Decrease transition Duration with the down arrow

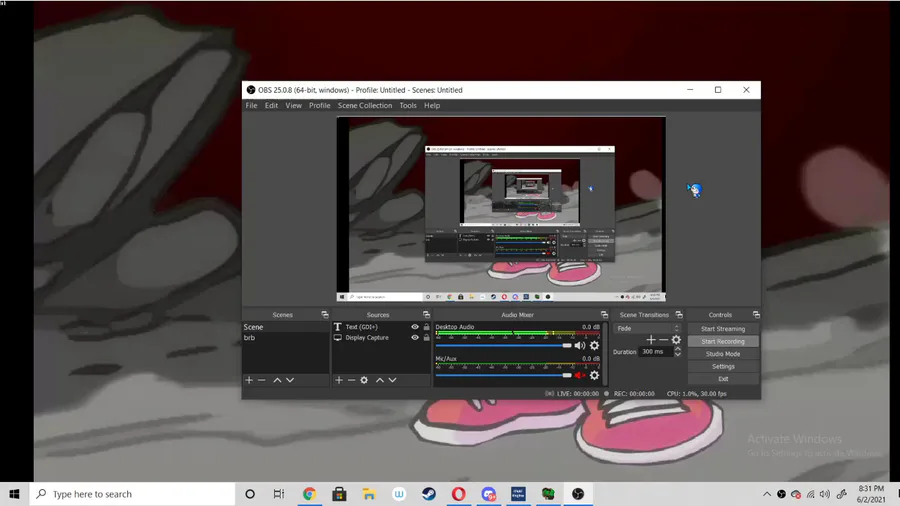tap(678, 355)
